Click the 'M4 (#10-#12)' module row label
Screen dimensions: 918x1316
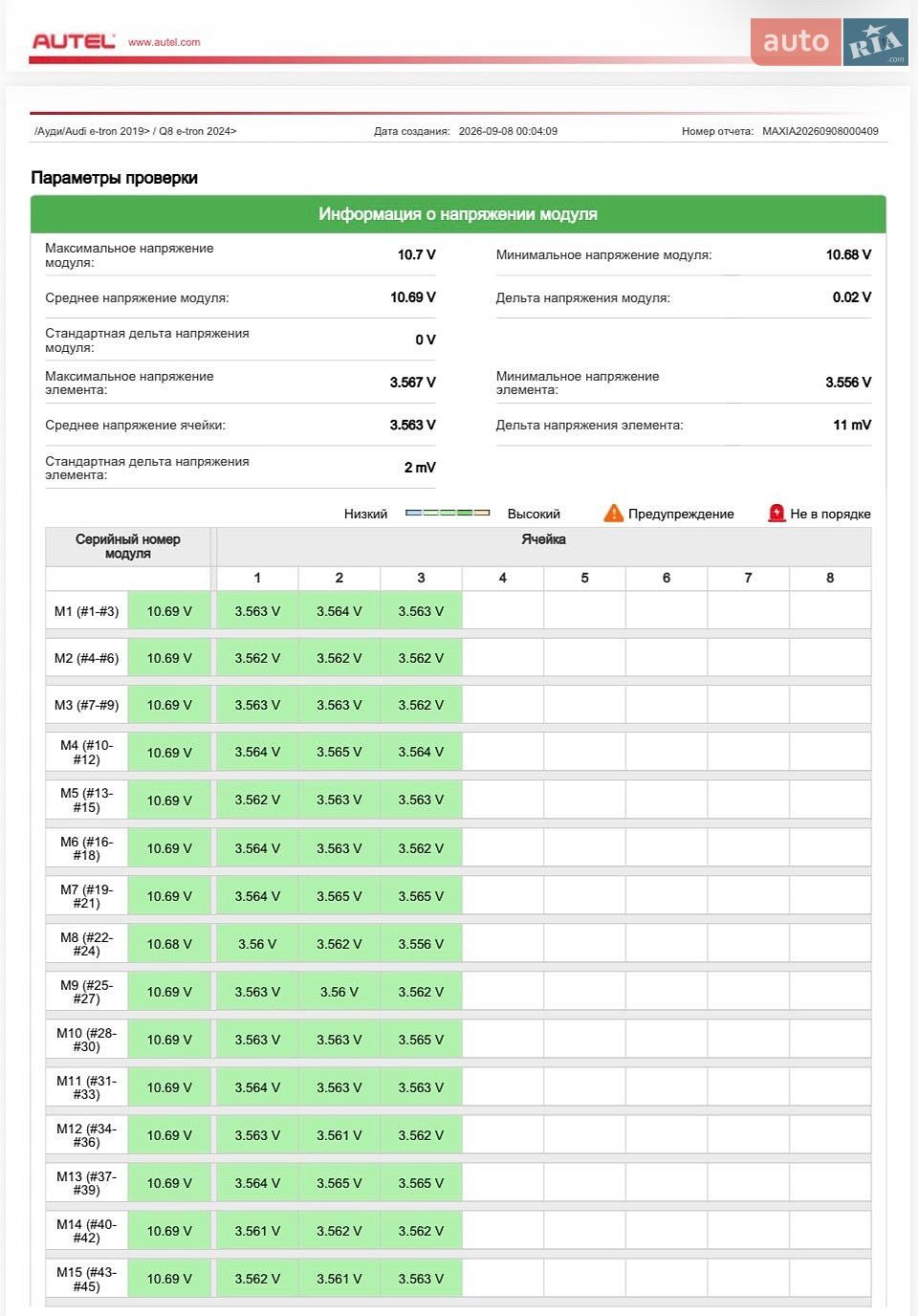click(87, 753)
